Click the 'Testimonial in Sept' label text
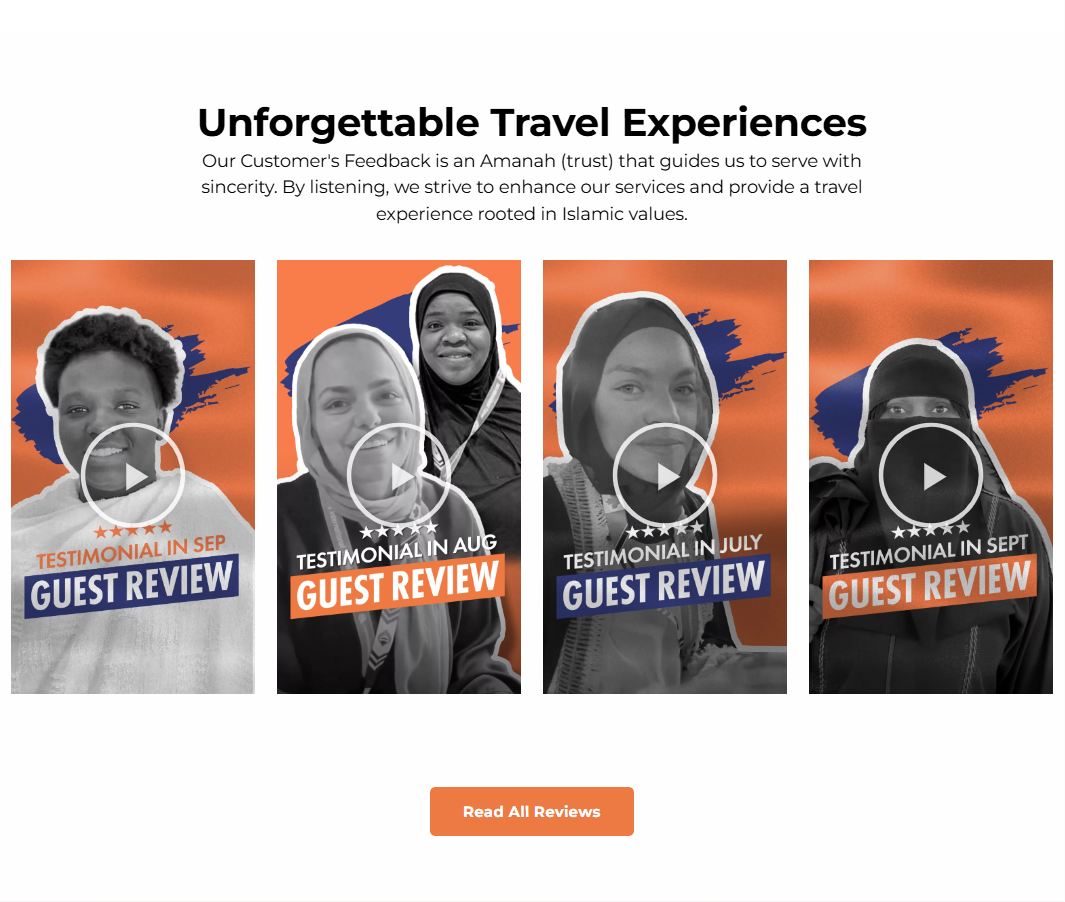This screenshot has width=1065, height=902. pyautogui.click(x=929, y=552)
